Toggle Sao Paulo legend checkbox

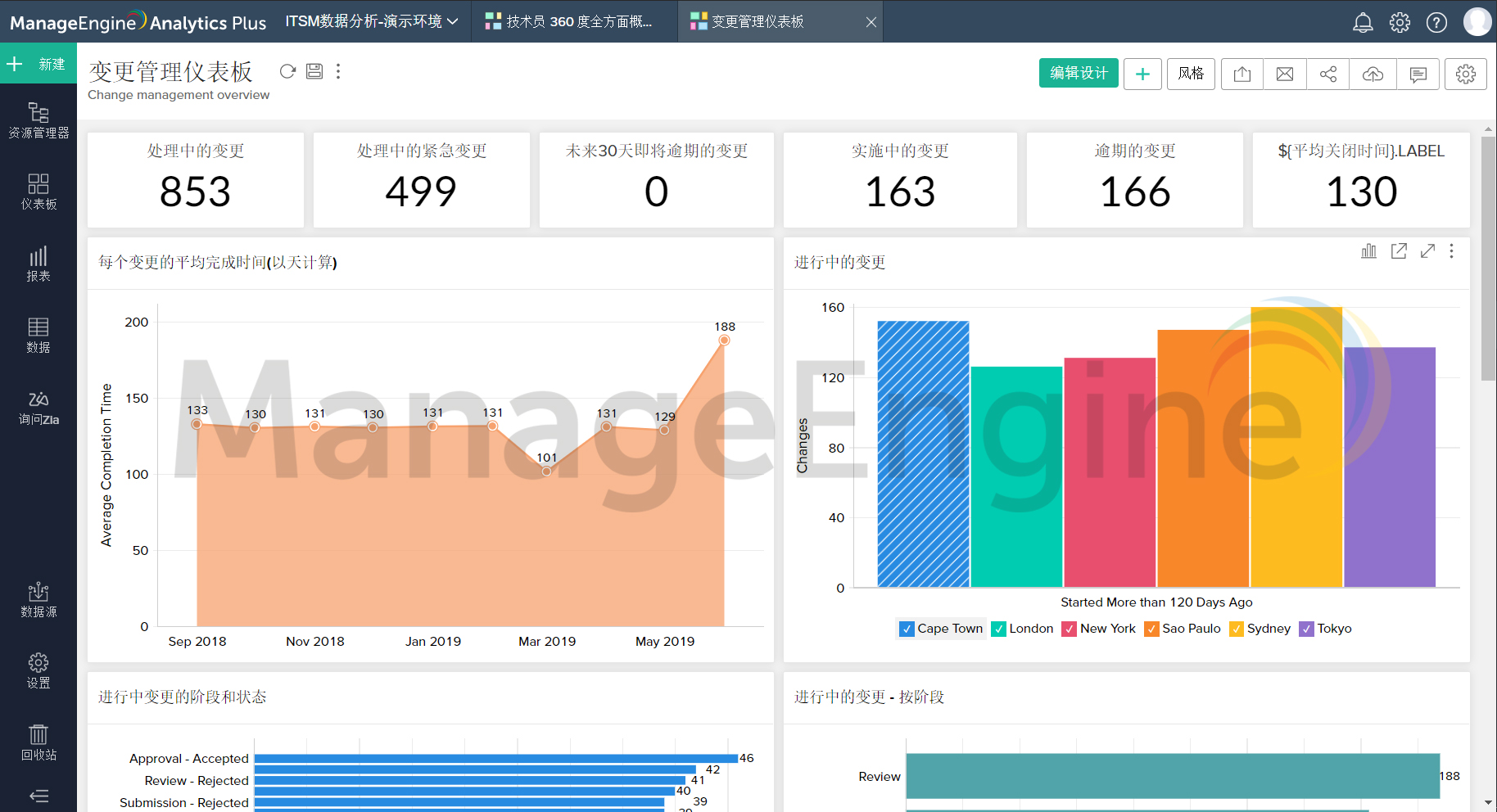tap(1151, 629)
